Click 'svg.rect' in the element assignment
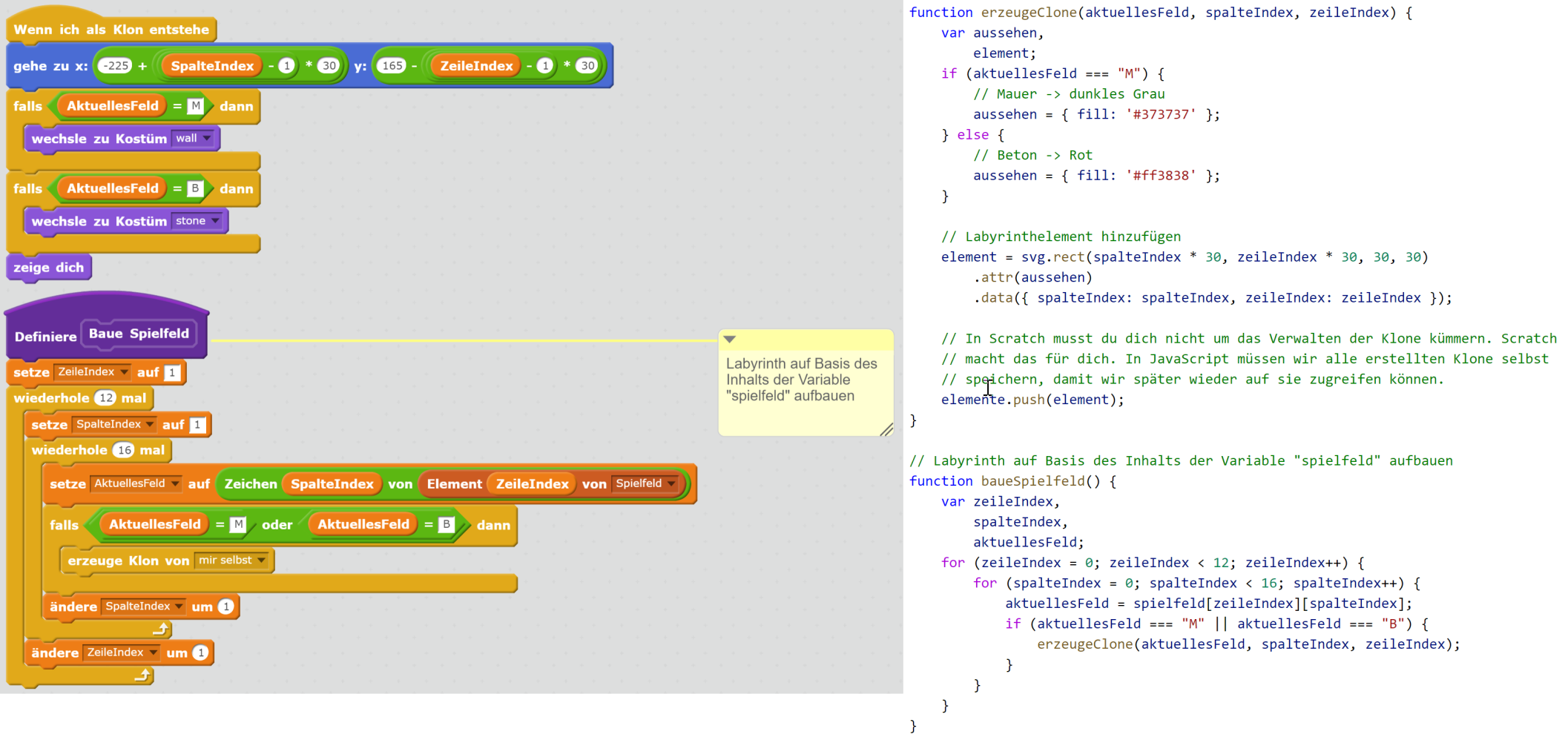Viewport: 1568px width, 737px height. [x=1053, y=257]
